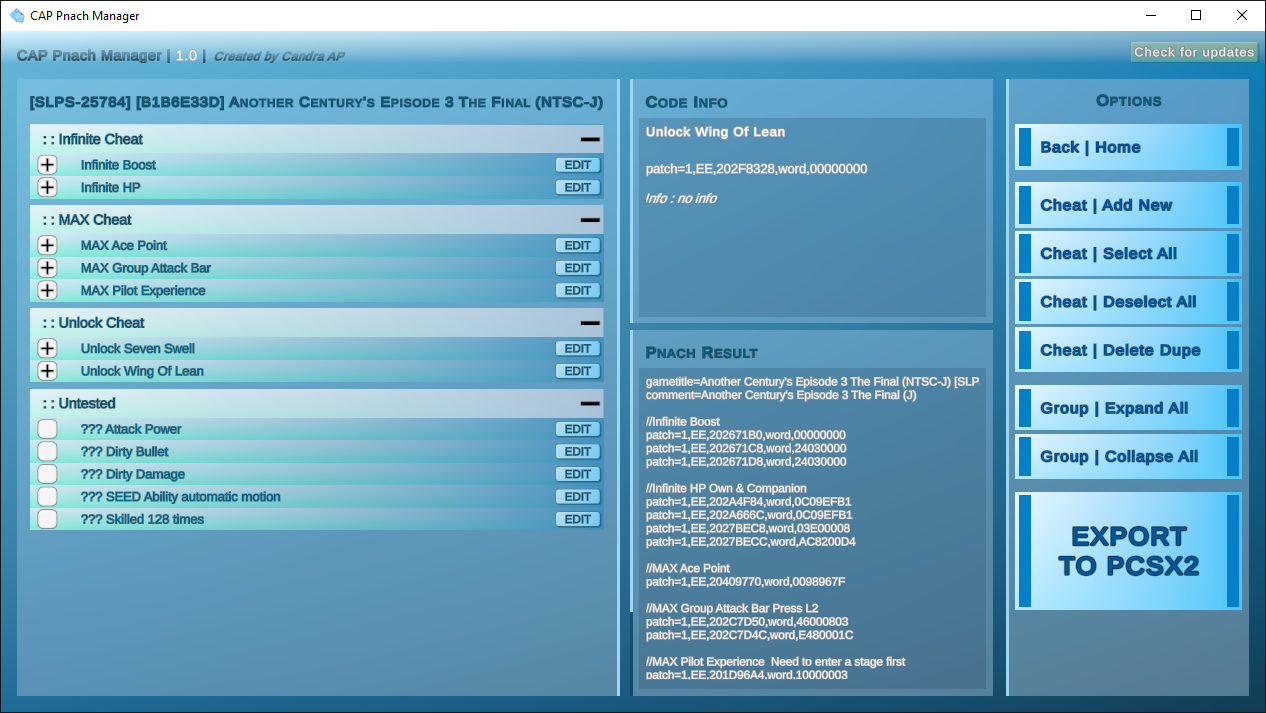Viewport: 1266px width, 713px height.
Task: Edit the Unlock Wing Of Lean cheat
Action: [x=578, y=371]
